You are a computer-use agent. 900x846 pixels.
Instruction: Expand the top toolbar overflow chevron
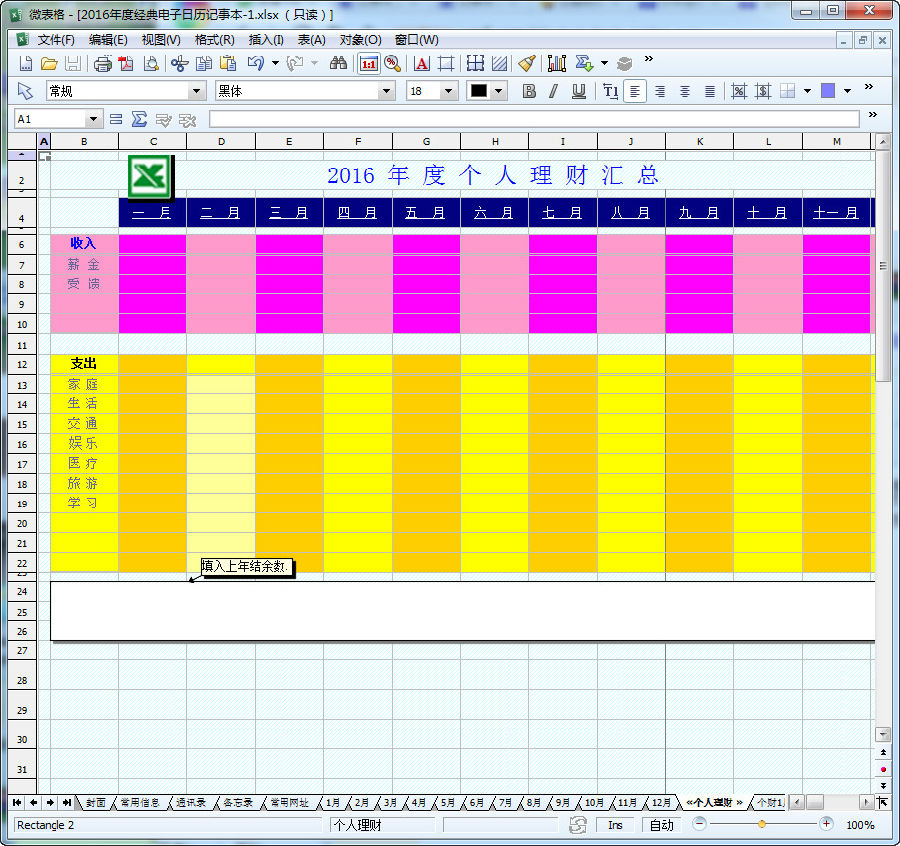[649, 59]
